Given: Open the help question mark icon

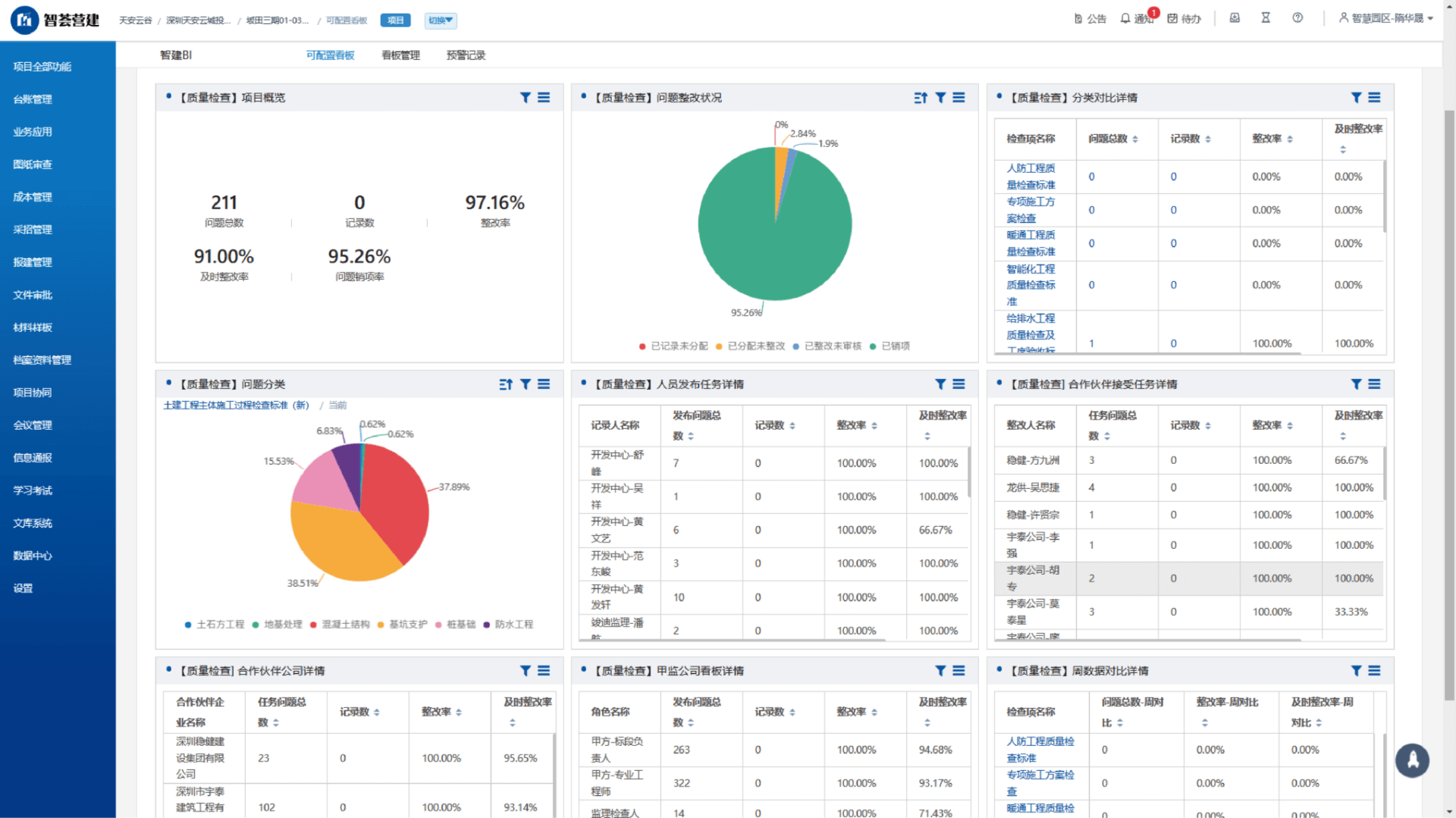Looking at the screenshot, I should 1298,18.
